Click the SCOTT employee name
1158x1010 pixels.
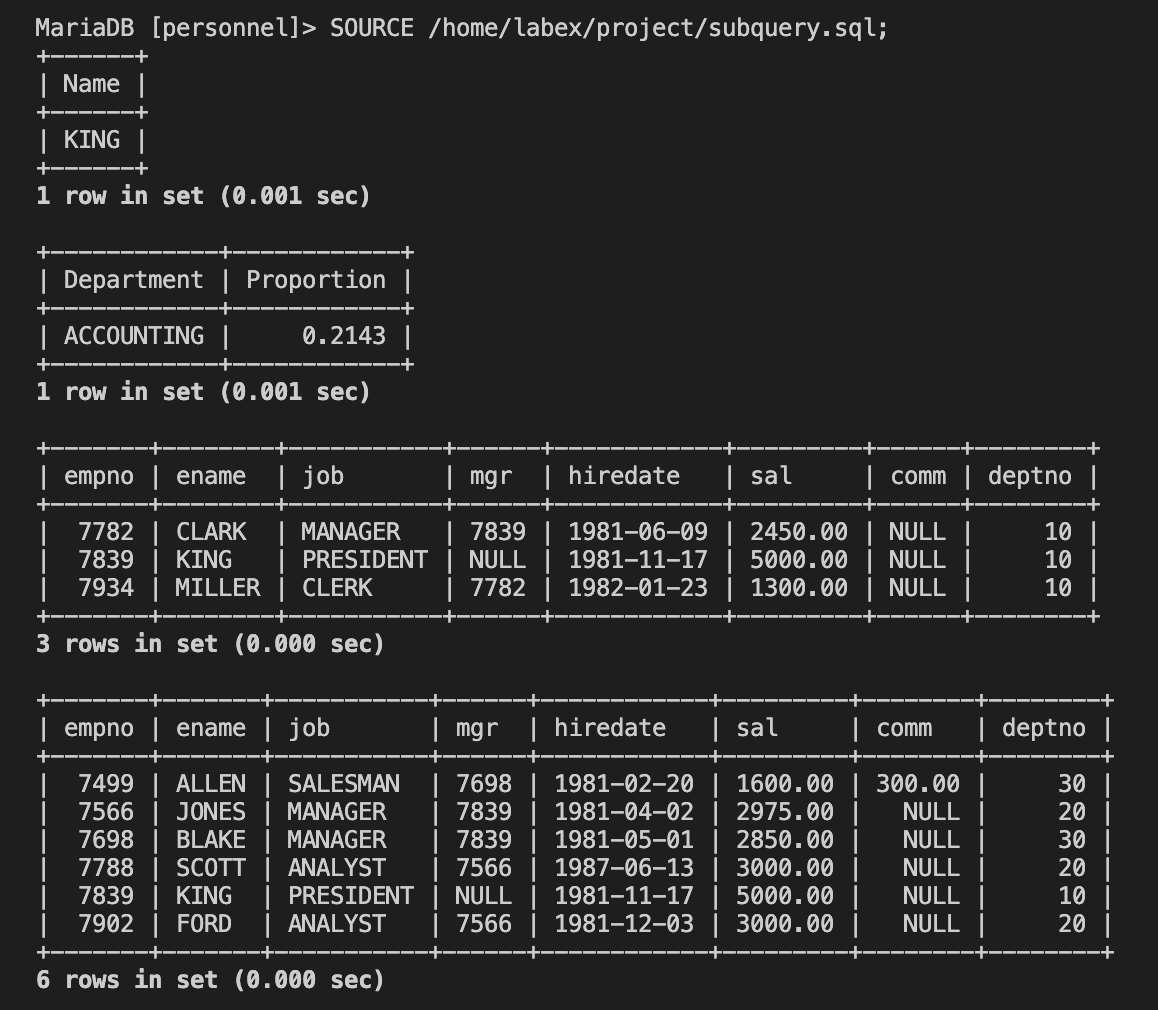click(211, 868)
